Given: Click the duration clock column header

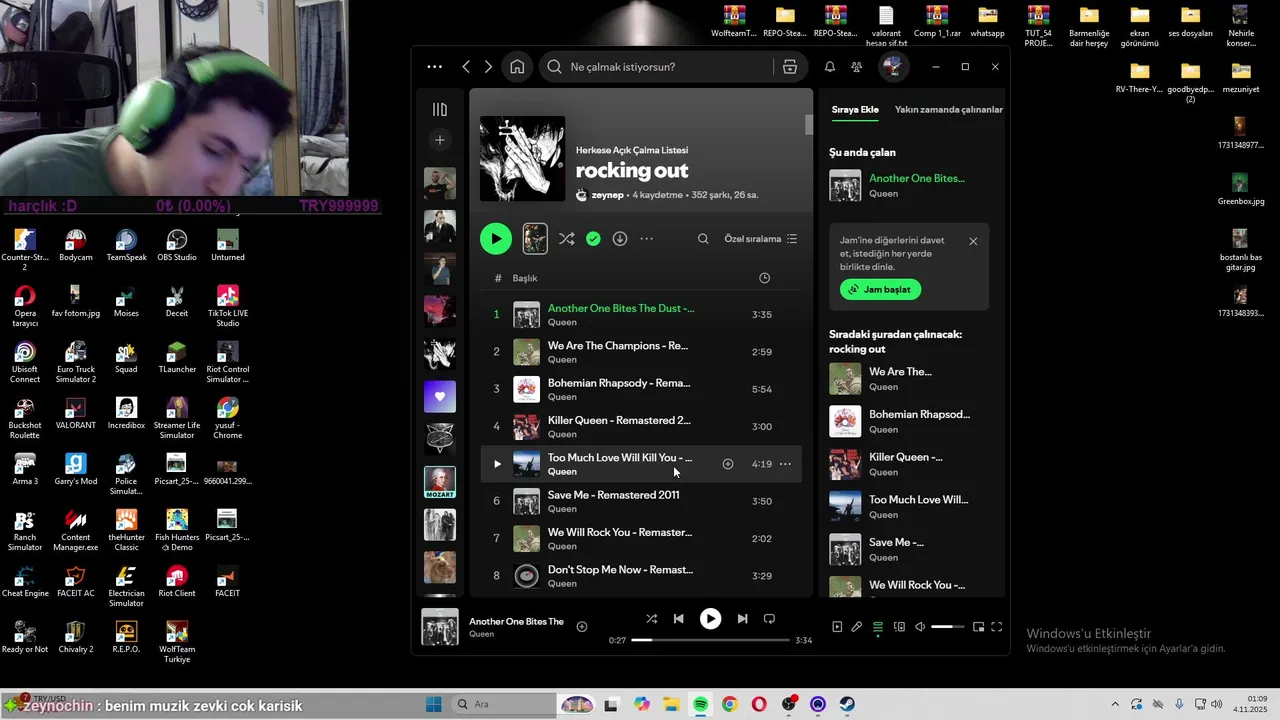Looking at the screenshot, I should click(765, 278).
